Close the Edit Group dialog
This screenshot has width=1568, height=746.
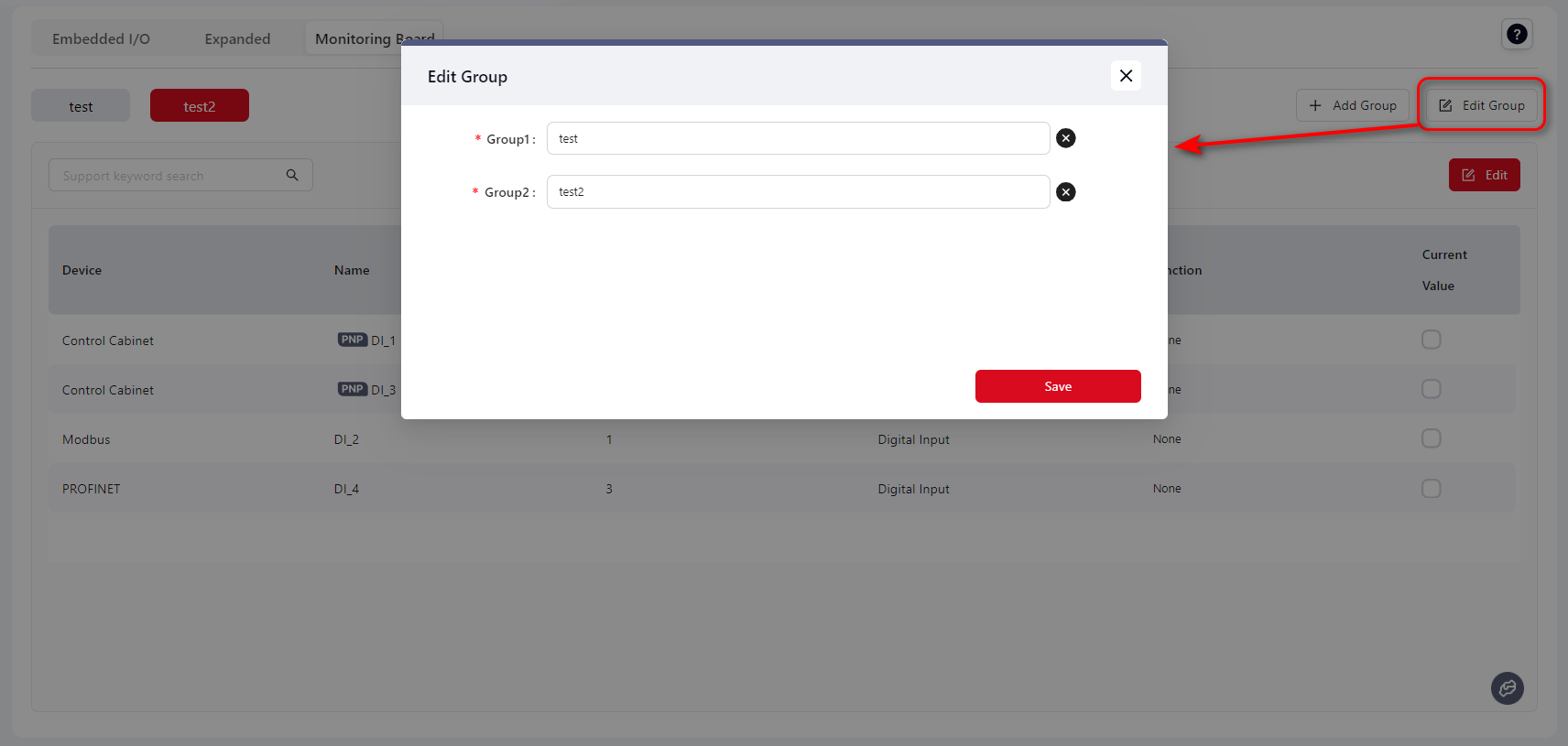pyautogui.click(x=1126, y=76)
